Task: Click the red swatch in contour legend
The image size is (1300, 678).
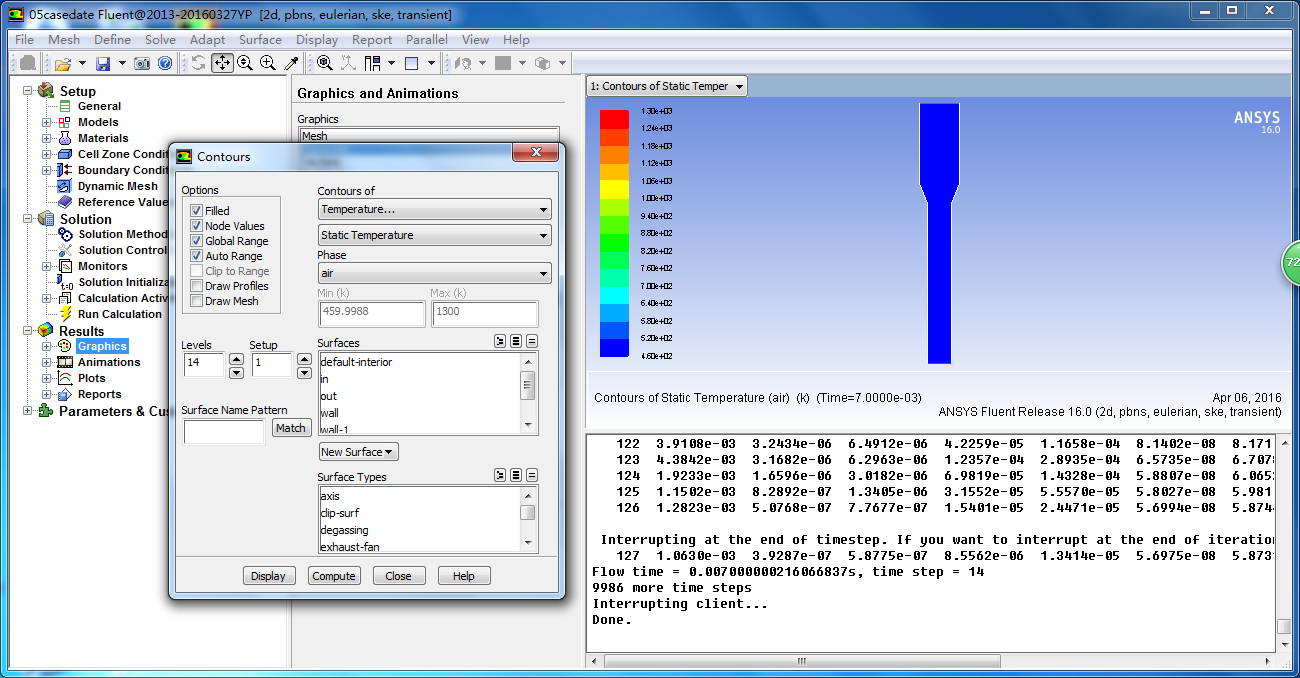Action: click(x=614, y=119)
